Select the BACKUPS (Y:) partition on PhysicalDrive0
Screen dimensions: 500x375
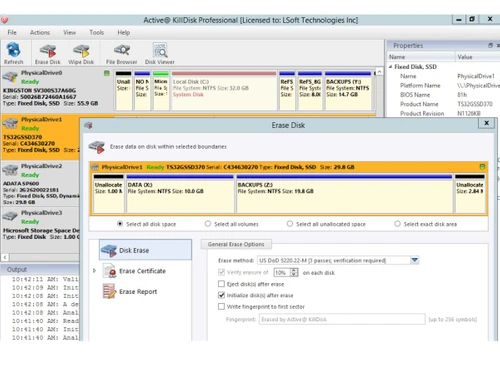tap(348, 90)
